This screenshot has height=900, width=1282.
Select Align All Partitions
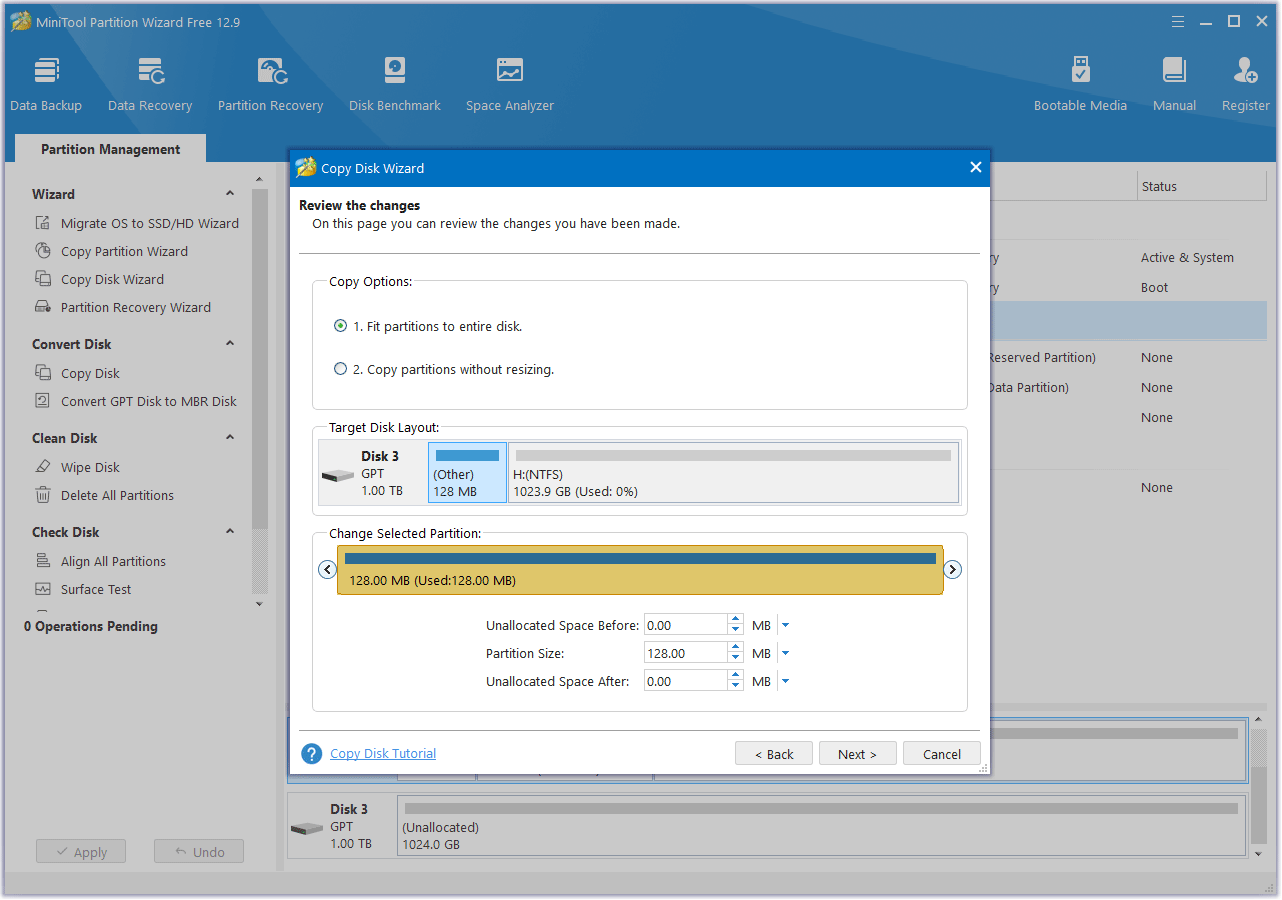pos(113,561)
